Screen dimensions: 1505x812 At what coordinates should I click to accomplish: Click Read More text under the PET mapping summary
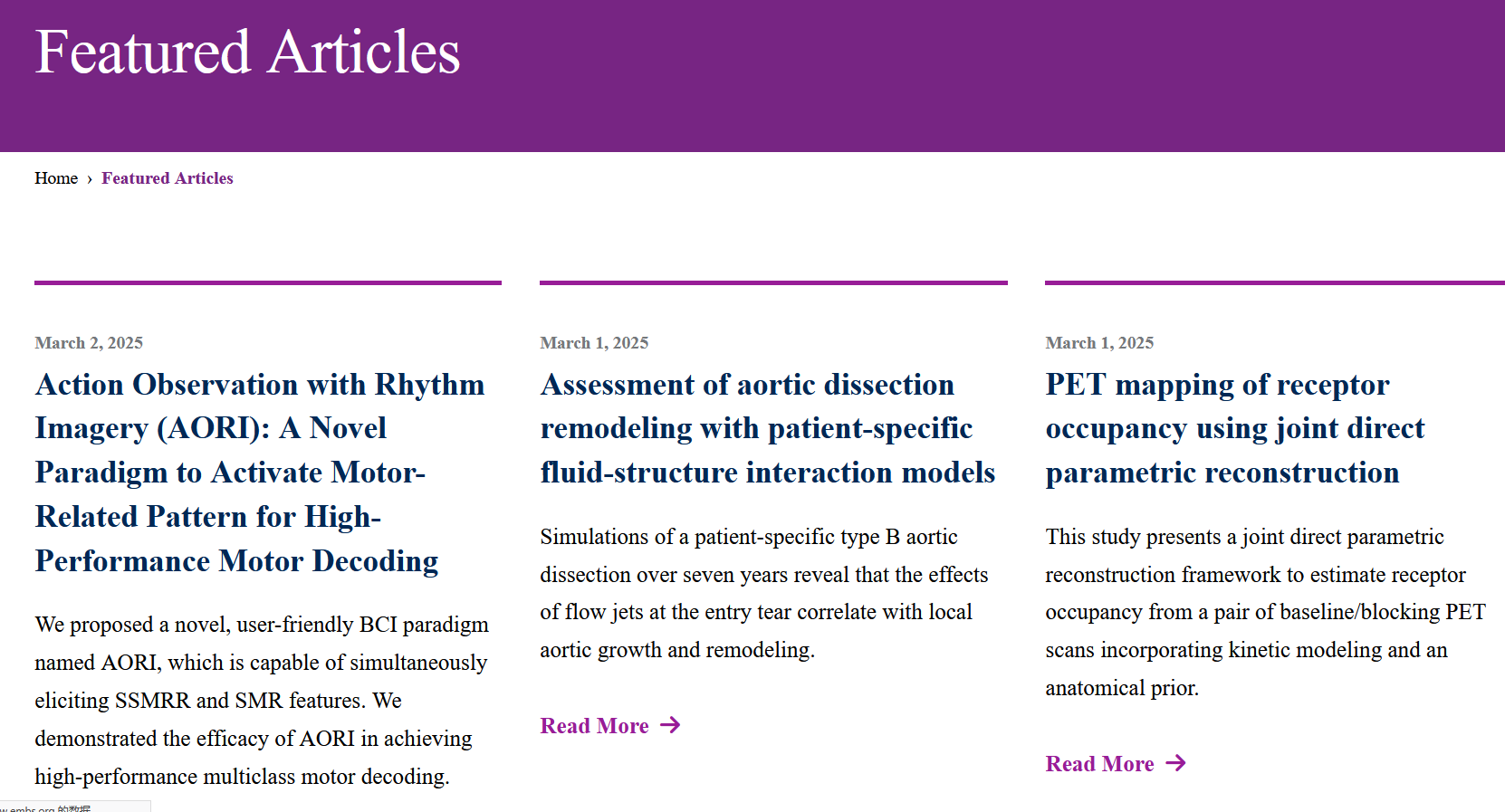tap(1099, 764)
